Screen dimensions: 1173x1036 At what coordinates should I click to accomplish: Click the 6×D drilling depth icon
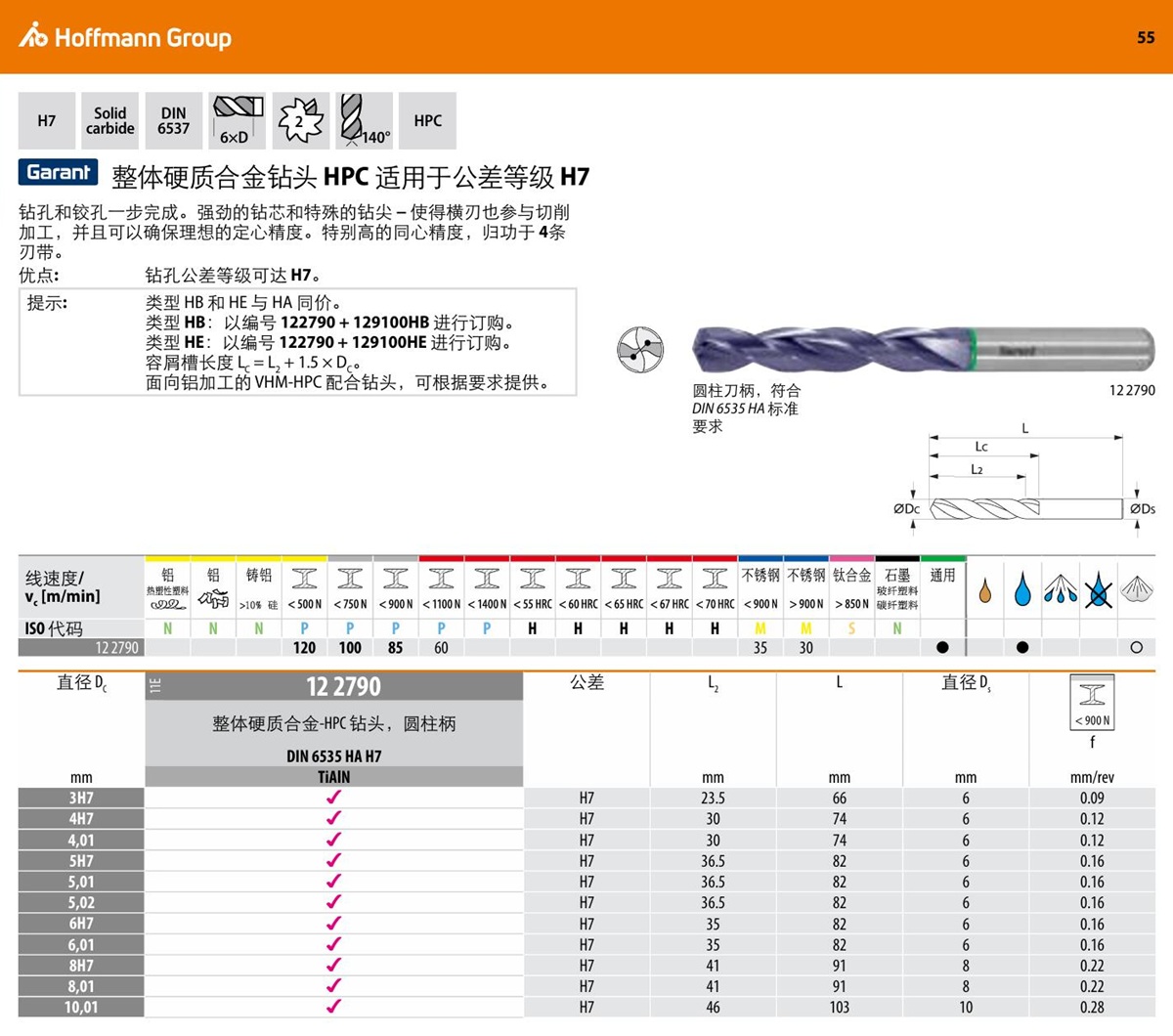point(238,121)
